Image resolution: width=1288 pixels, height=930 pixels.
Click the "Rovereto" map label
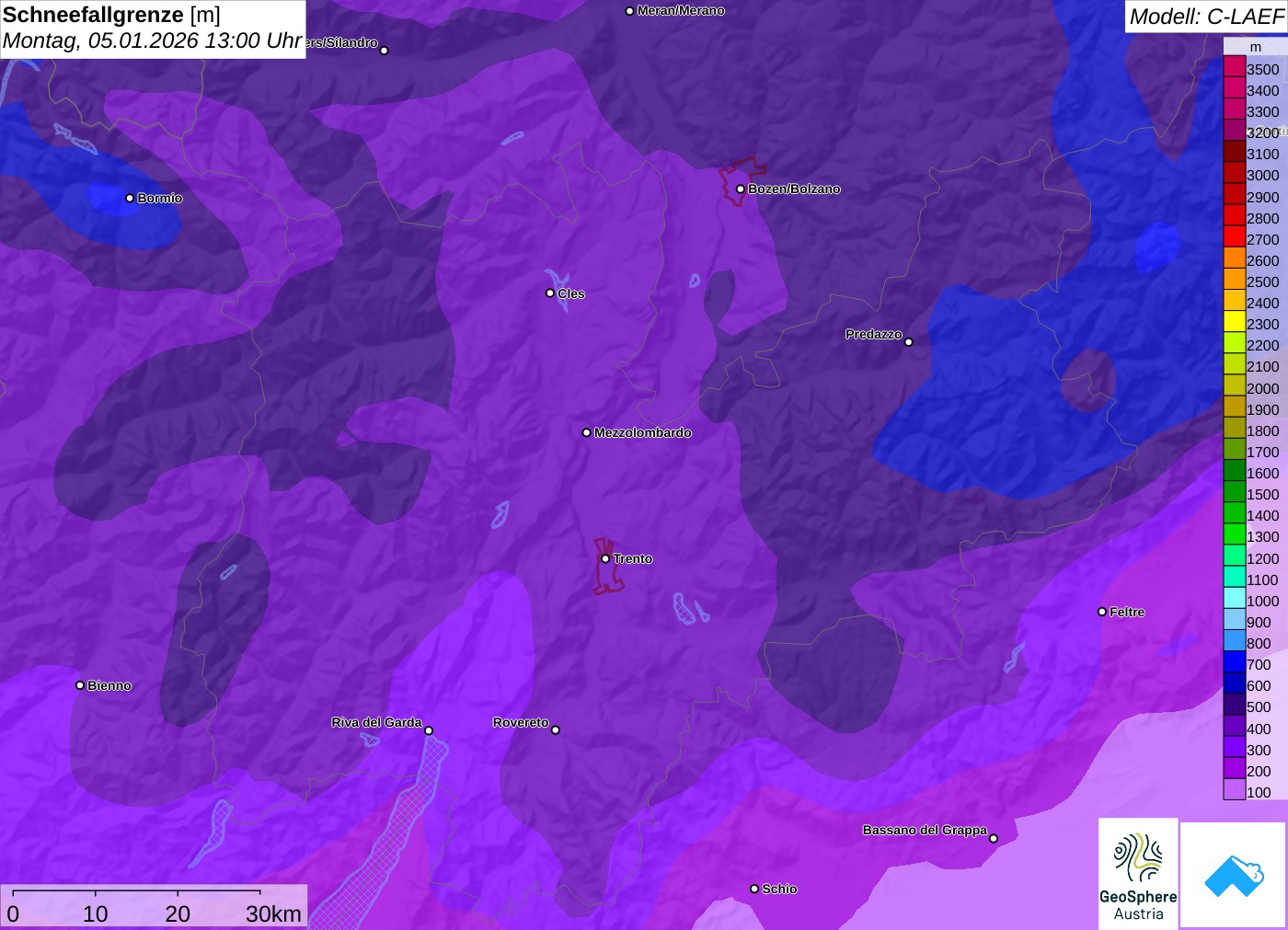tap(521, 722)
